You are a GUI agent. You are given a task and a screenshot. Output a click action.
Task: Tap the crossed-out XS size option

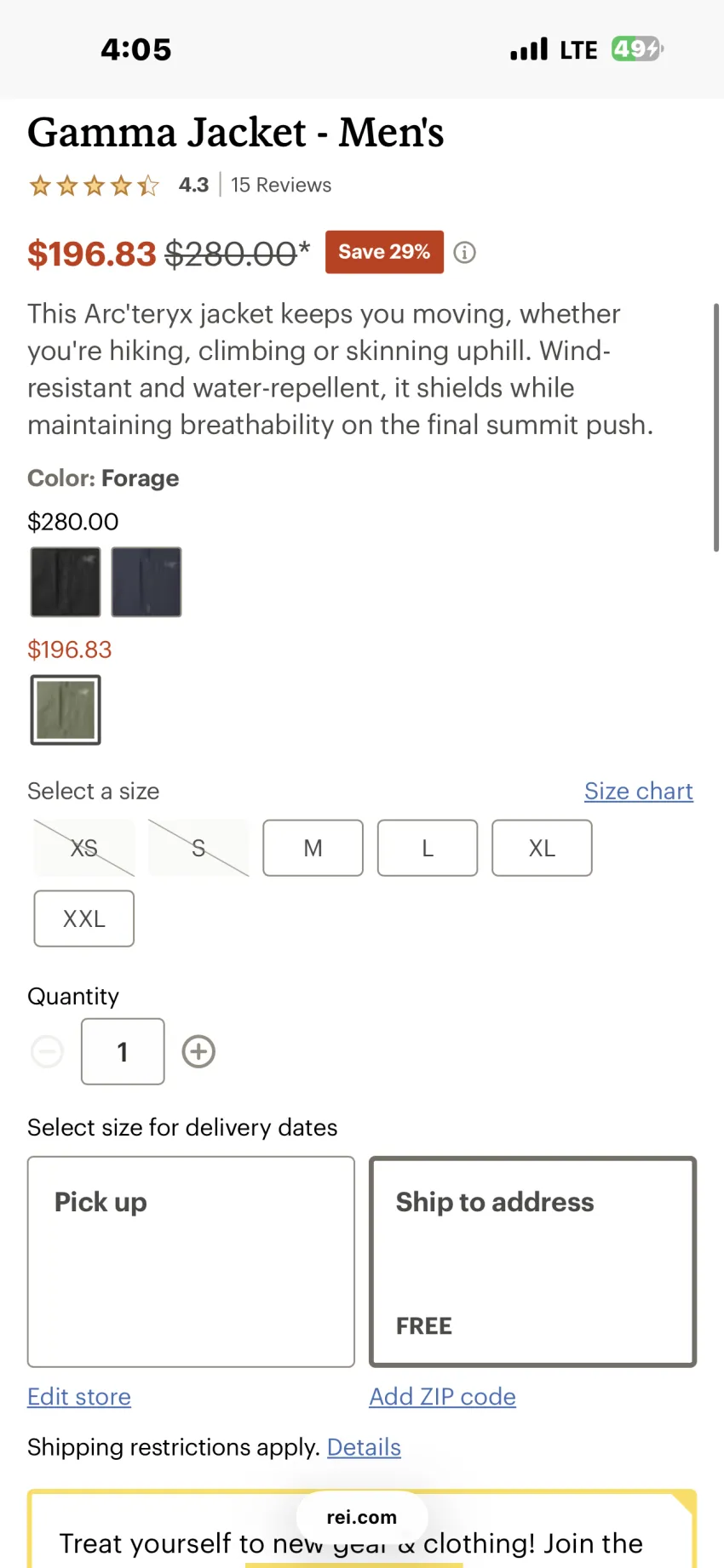[x=84, y=848]
